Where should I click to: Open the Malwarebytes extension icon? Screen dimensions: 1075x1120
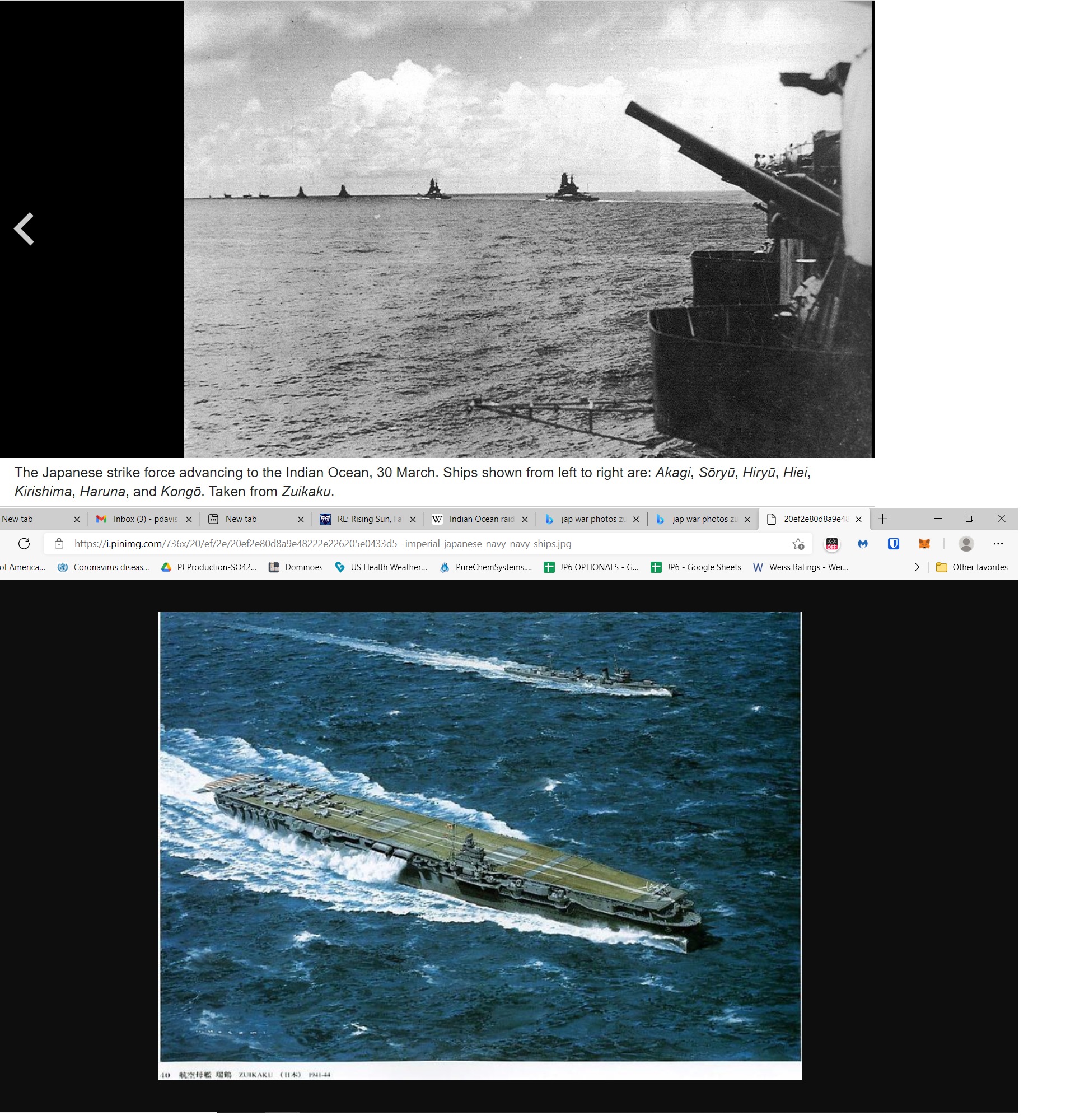862,544
